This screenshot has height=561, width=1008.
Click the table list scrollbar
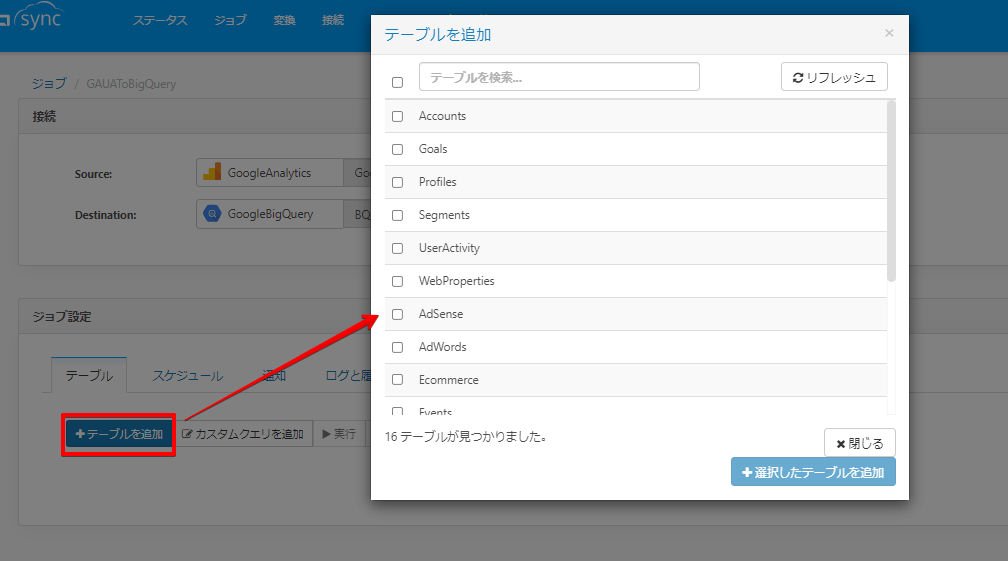891,190
